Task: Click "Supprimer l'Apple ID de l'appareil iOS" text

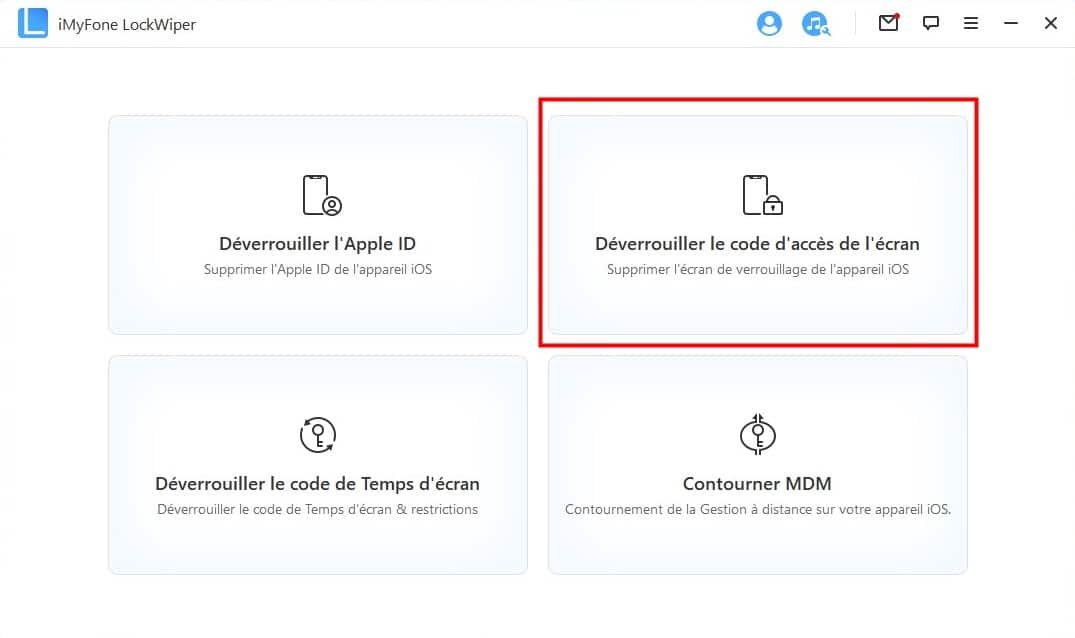Action: tap(317, 269)
